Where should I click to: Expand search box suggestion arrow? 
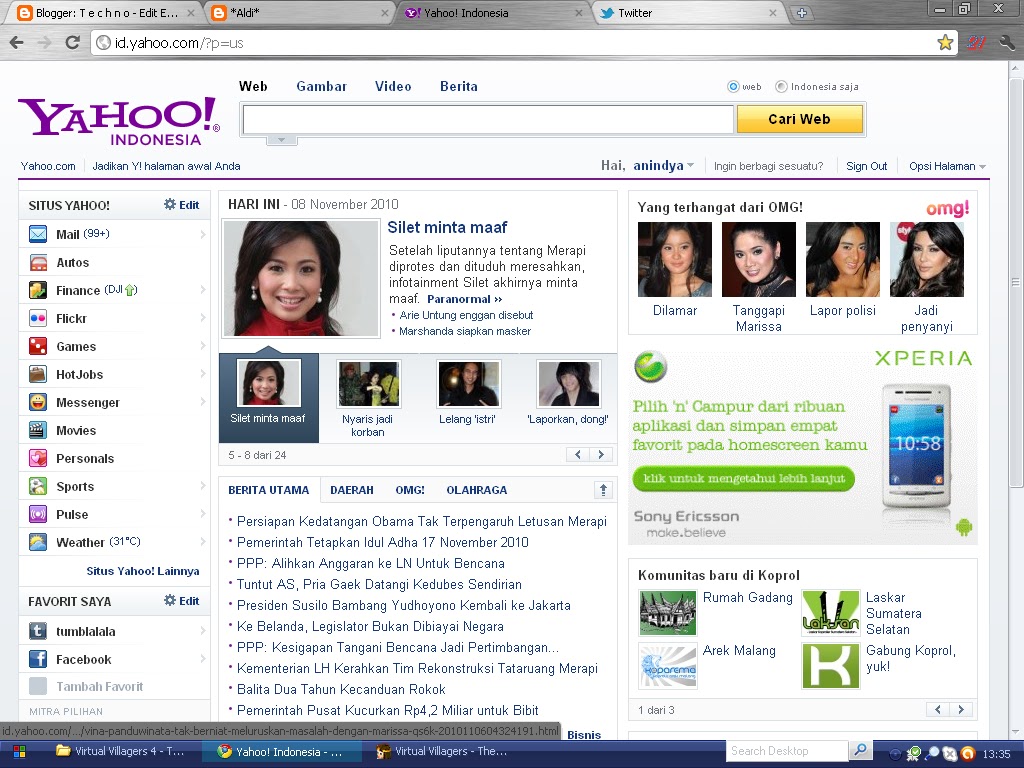[x=281, y=140]
